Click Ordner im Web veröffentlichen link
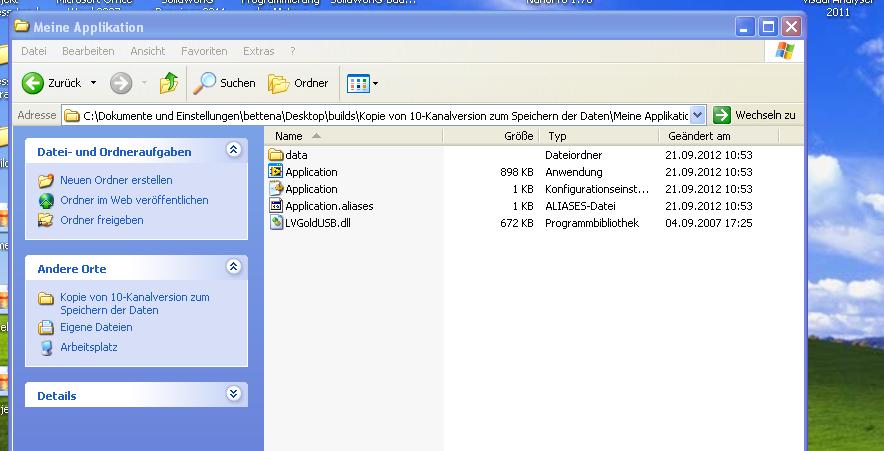This screenshot has width=884, height=451. (x=134, y=200)
